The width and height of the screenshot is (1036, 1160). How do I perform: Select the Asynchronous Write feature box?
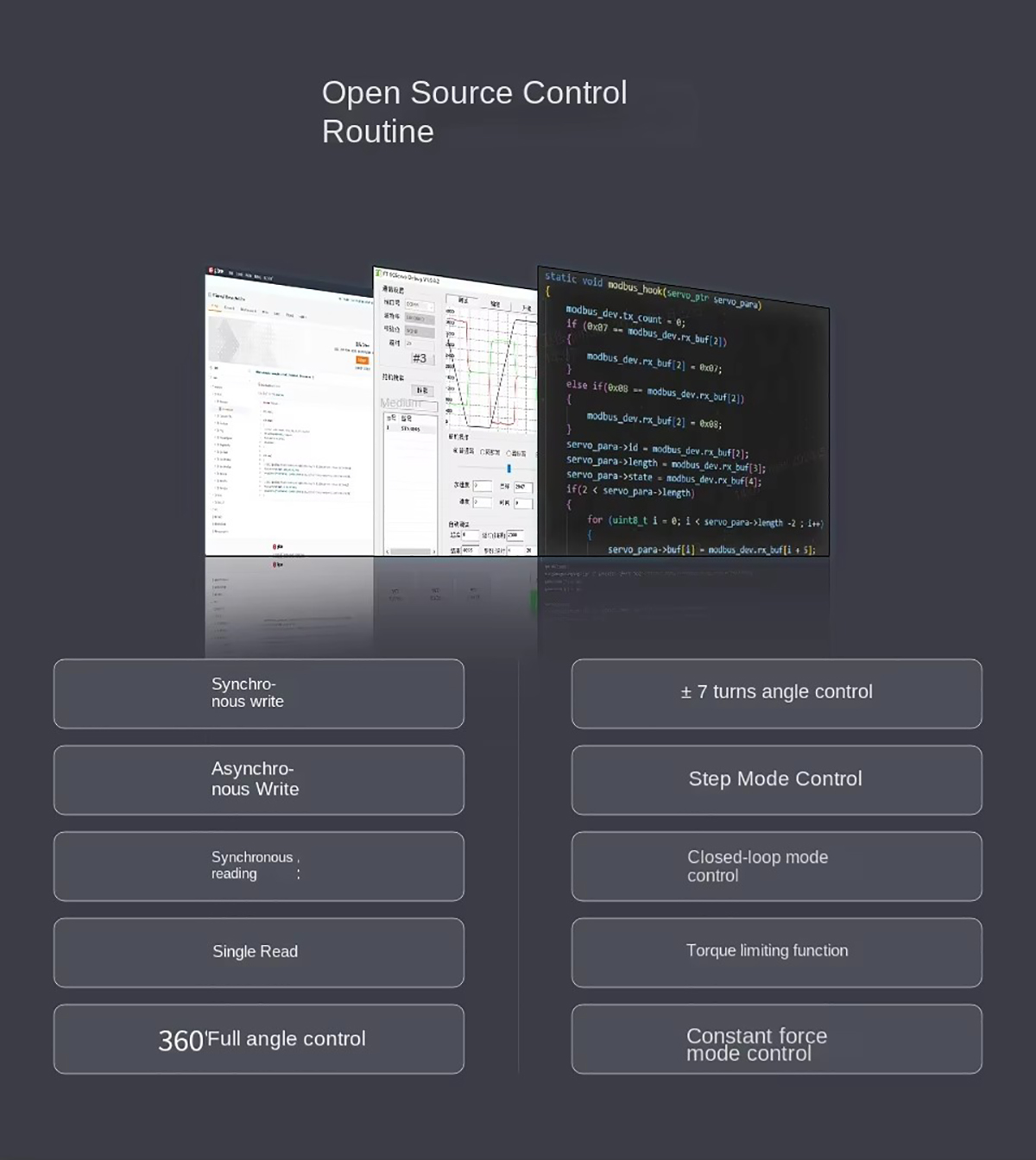click(x=258, y=779)
